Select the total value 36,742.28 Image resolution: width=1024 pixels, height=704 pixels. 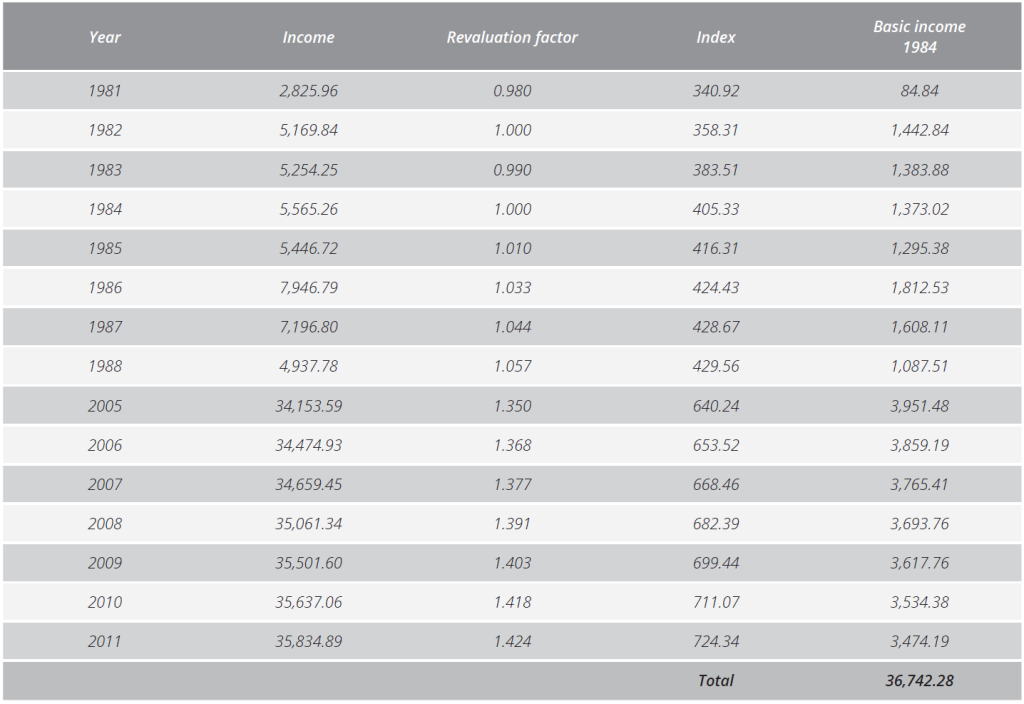pos(919,681)
